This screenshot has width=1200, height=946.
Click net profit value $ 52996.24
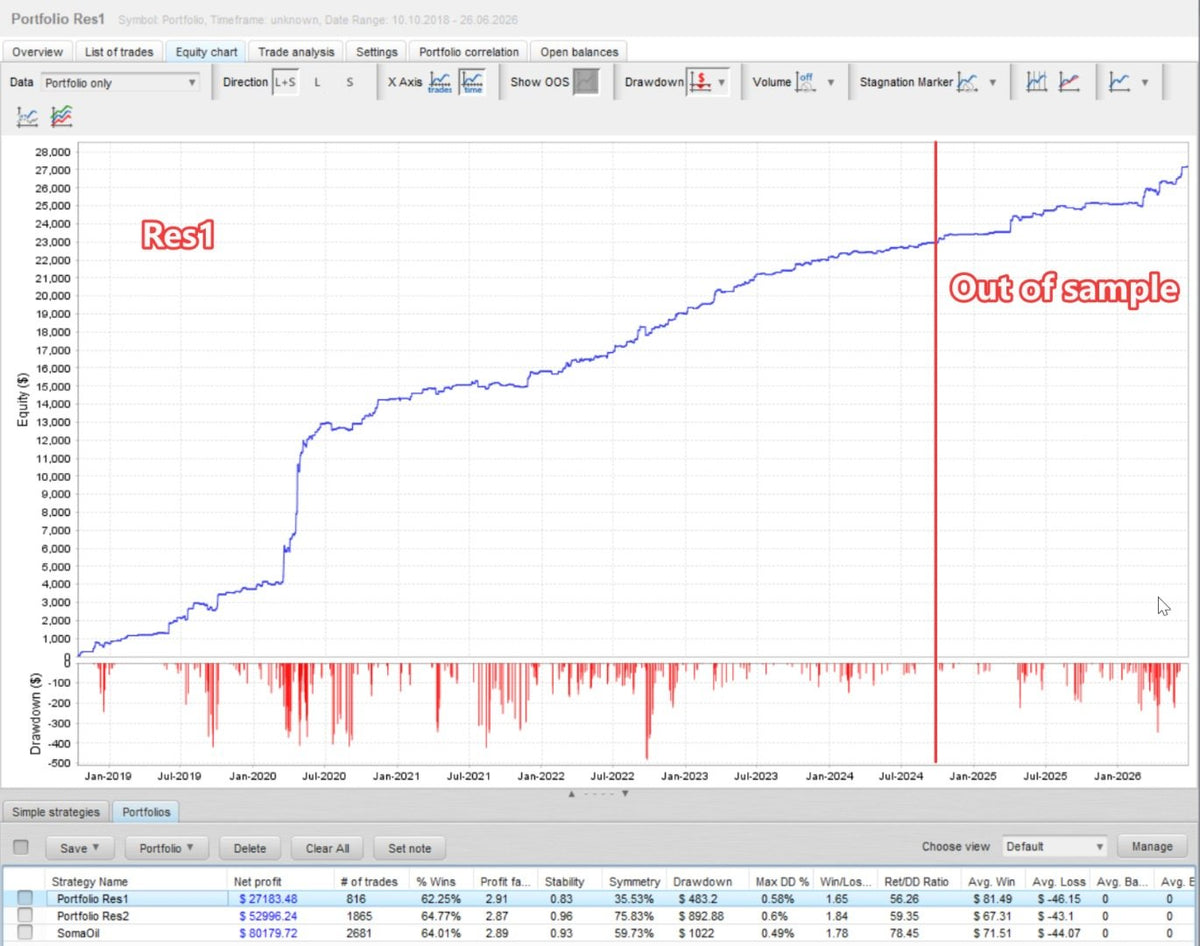[268, 916]
